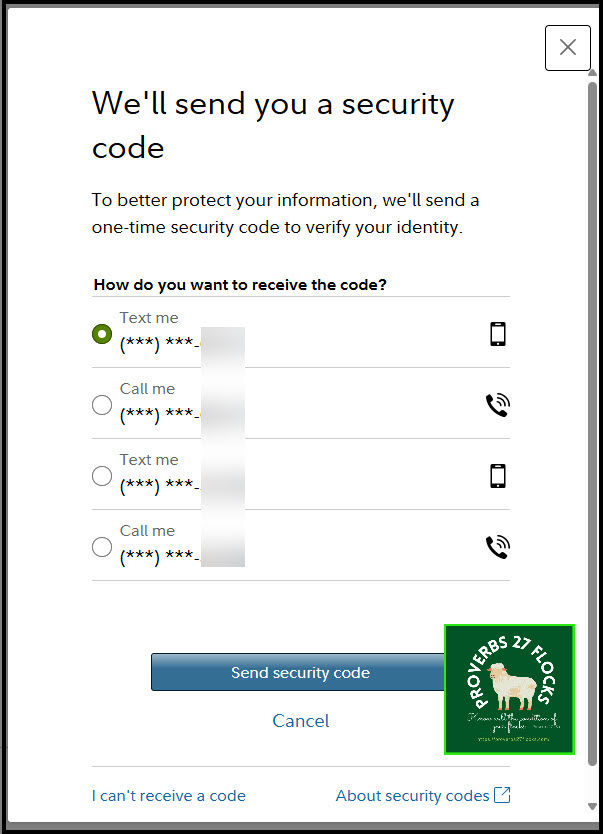Click the ringing phone icon in last row
Screen dimensions: 603x834
[497, 547]
